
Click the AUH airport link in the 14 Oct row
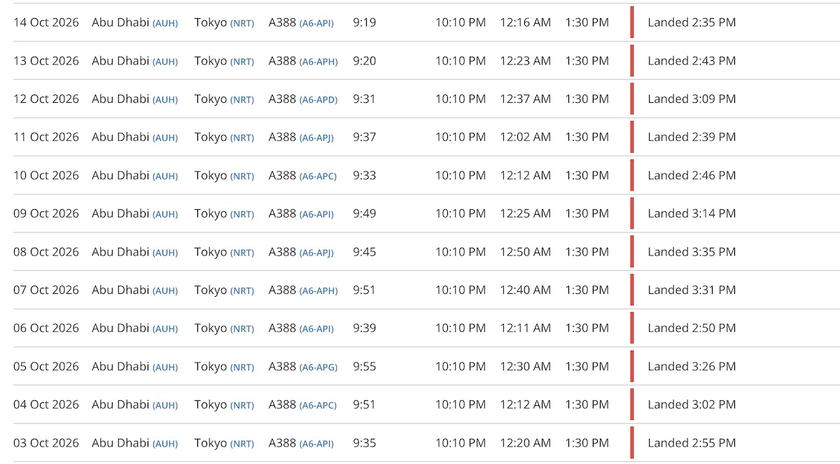pos(165,23)
